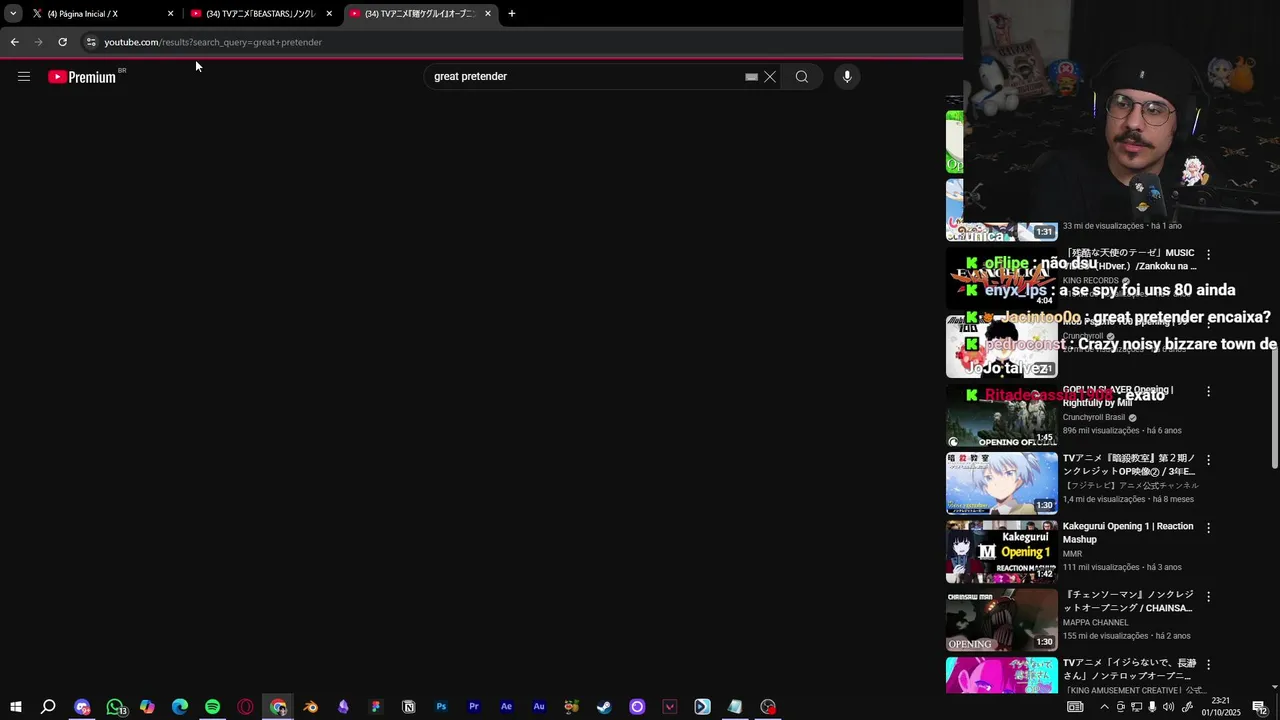Go back in browser history
This screenshot has width=1280, height=720.
[x=14, y=42]
